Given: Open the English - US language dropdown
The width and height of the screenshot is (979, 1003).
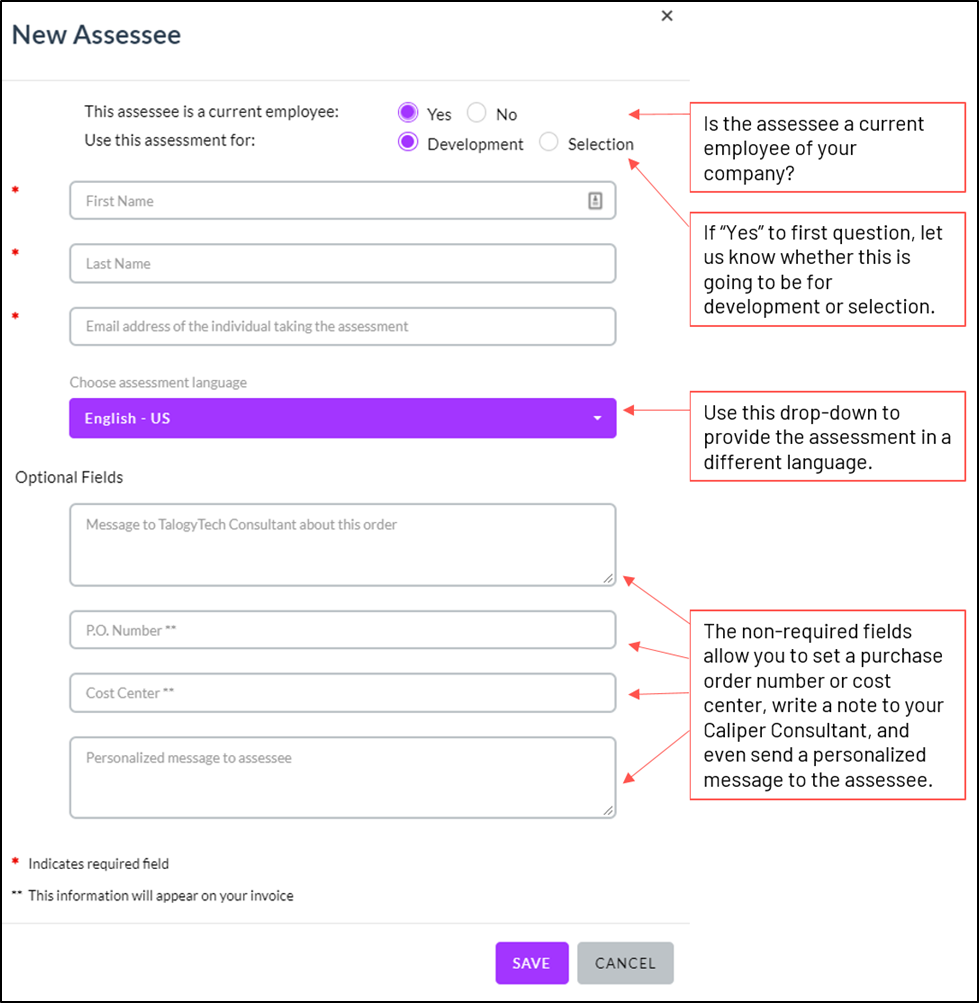Looking at the screenshot, I should tap(342, 417).
